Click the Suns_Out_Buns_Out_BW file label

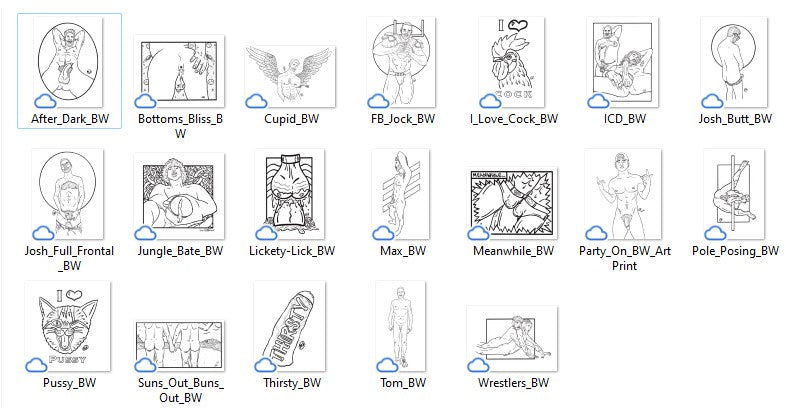(181, 390)
